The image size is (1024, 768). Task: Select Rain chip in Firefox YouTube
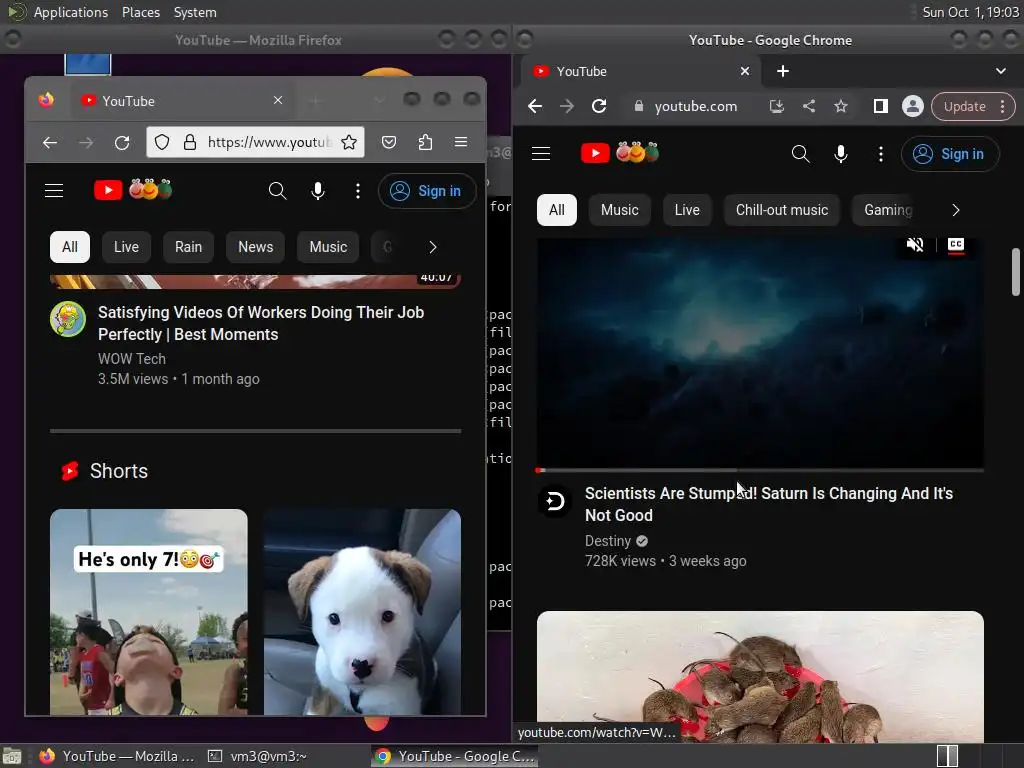pyautogui.click(x=189, y=247)
